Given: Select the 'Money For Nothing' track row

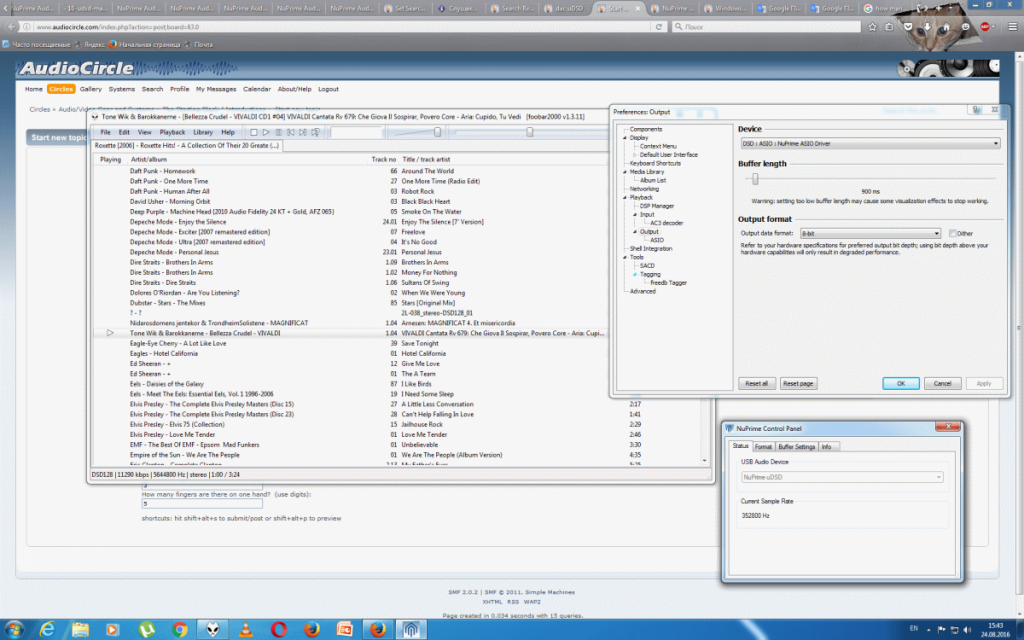Looking at the screenshot, I should pos(351,272).
